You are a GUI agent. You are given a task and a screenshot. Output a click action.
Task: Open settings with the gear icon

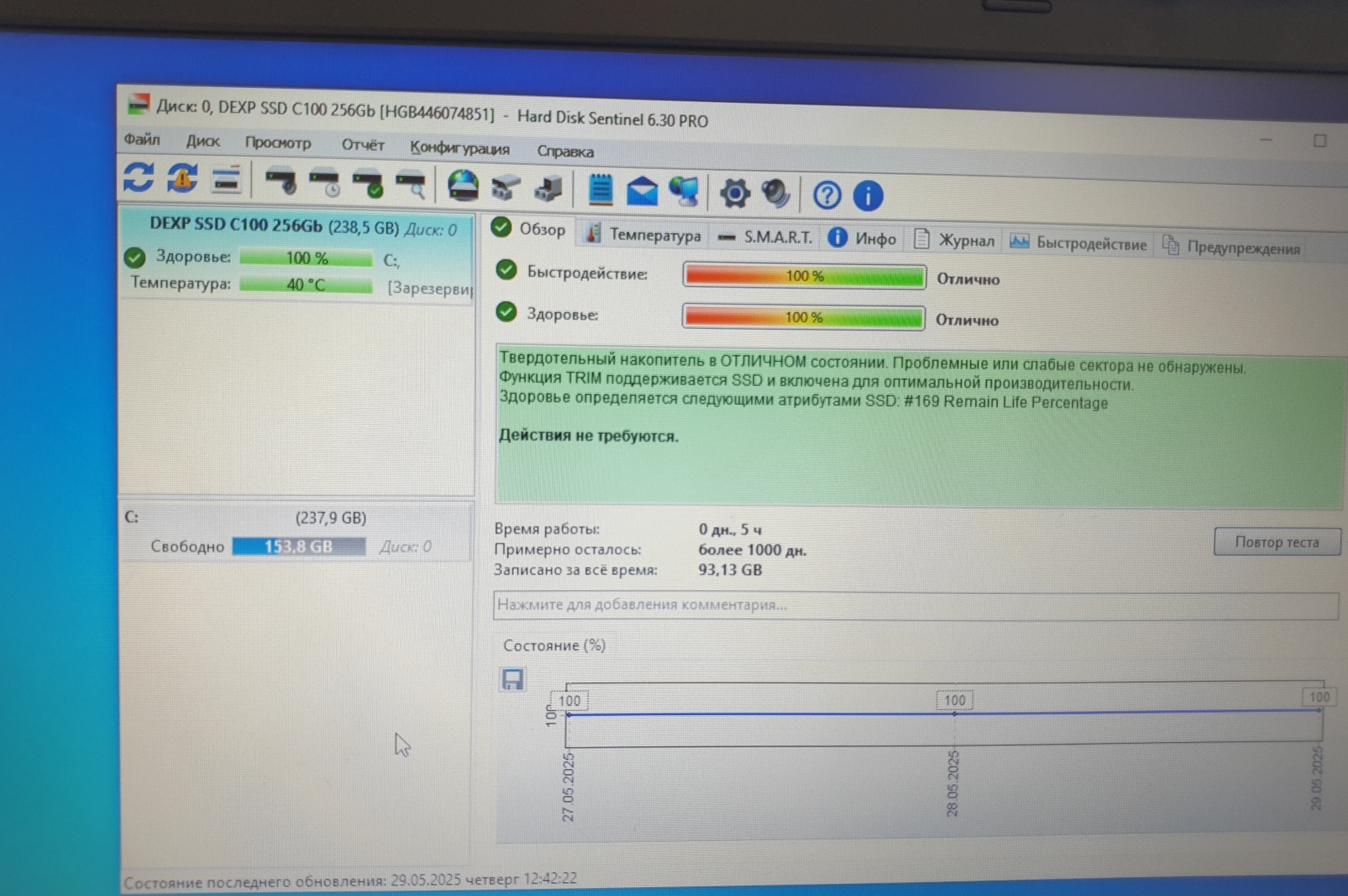point(735,193)
